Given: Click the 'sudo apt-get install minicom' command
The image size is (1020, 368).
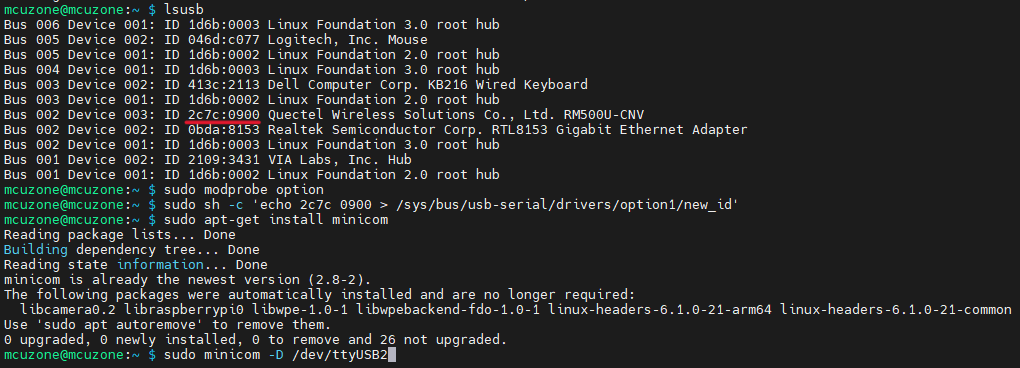Looking at the screenshot, I should point(276,220).
